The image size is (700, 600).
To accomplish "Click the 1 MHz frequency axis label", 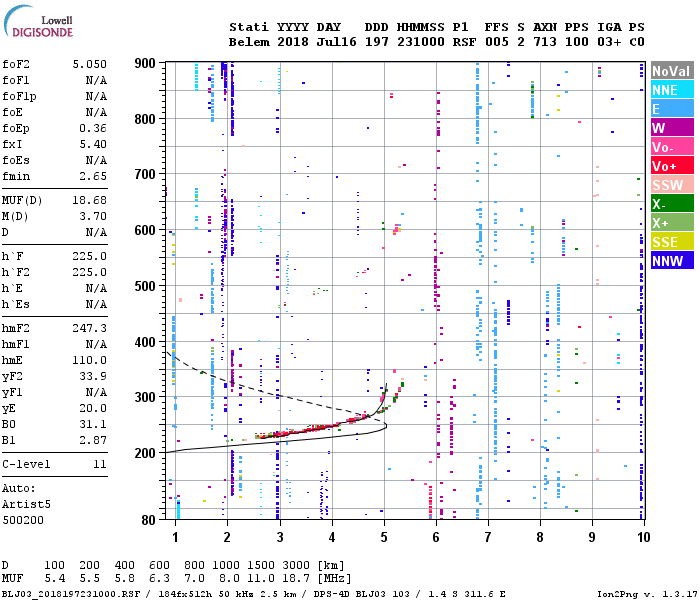I will [175, 537].
